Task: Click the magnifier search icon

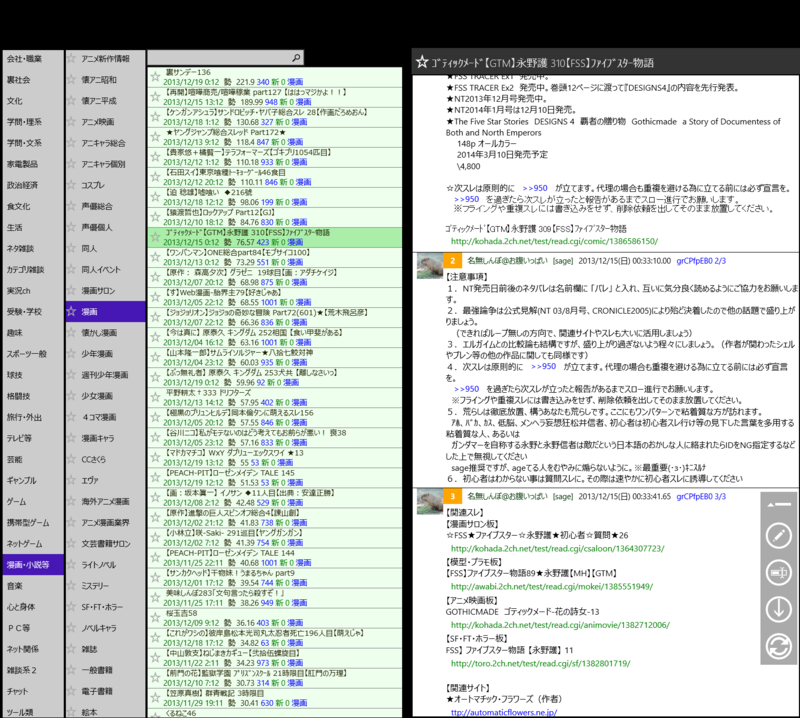Action: click(296, 58)
